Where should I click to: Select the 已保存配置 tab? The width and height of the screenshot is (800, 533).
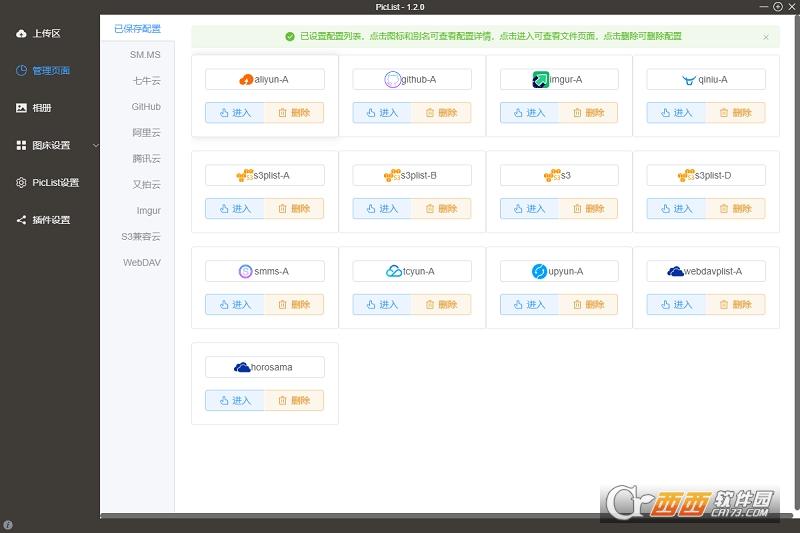pos(137,29)
